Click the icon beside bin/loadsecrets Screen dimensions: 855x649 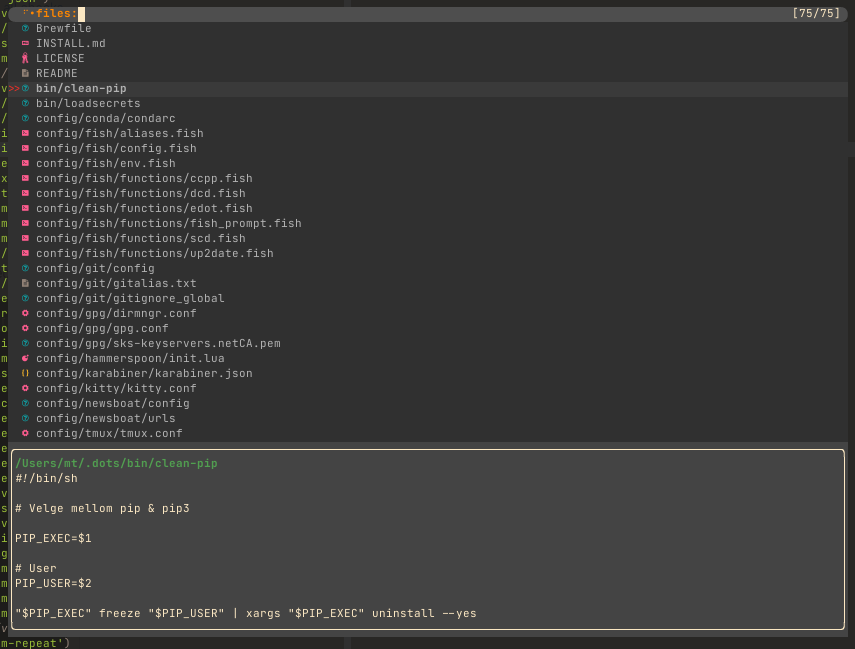pyautogui.click(x=25, y=103)
